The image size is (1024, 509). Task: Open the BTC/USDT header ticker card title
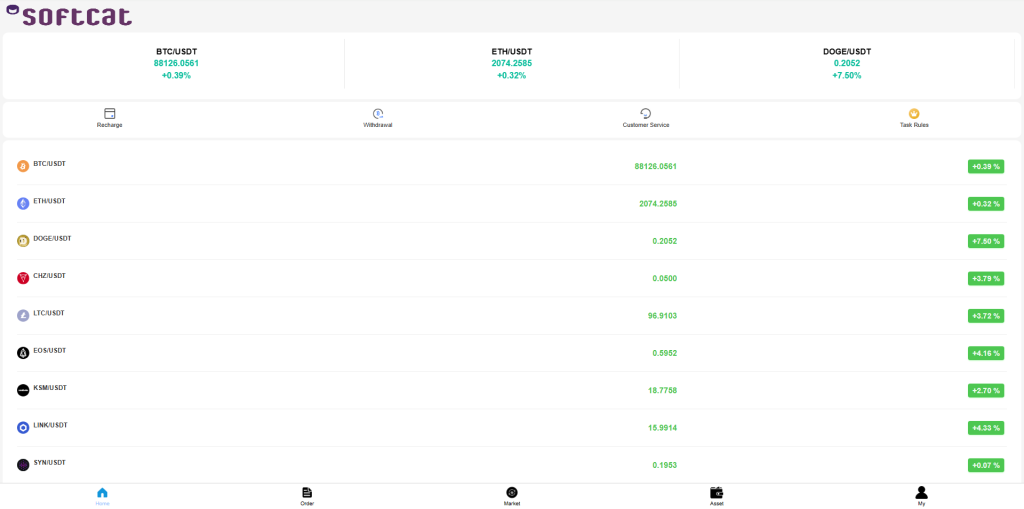coord(176,52)
